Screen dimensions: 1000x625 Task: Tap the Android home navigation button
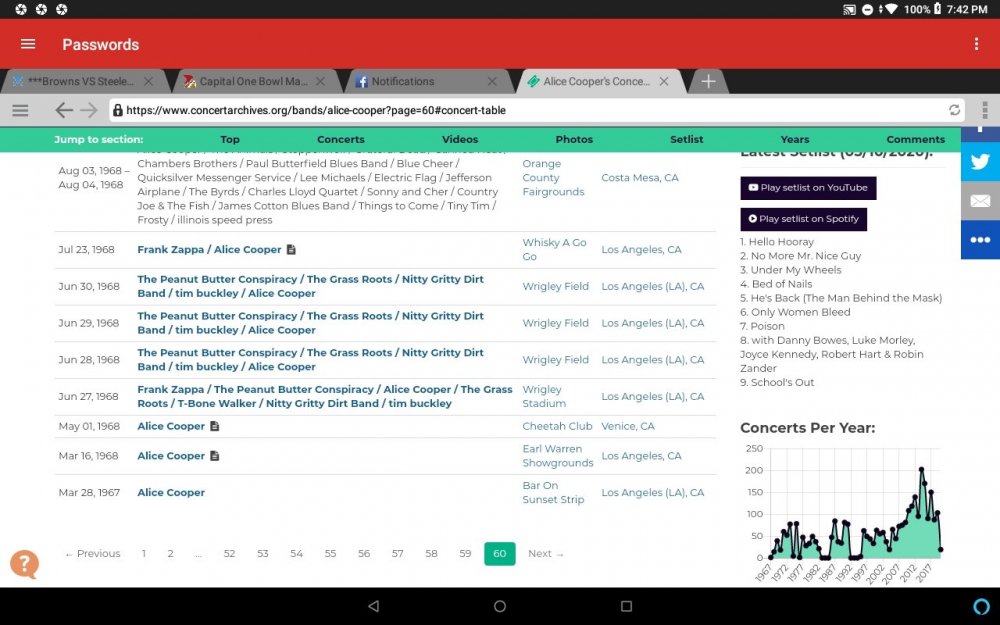[x=500, y=606]
